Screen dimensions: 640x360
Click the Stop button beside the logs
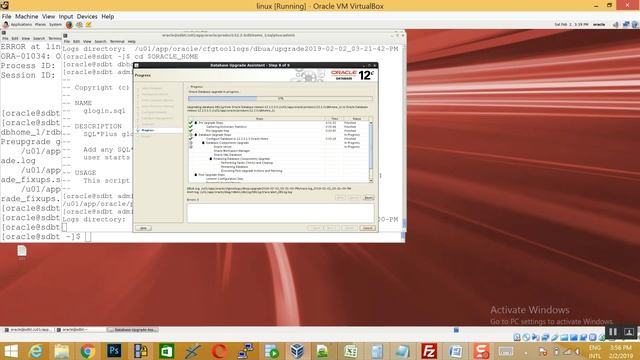pyautogui.click(x=368, y=198)
